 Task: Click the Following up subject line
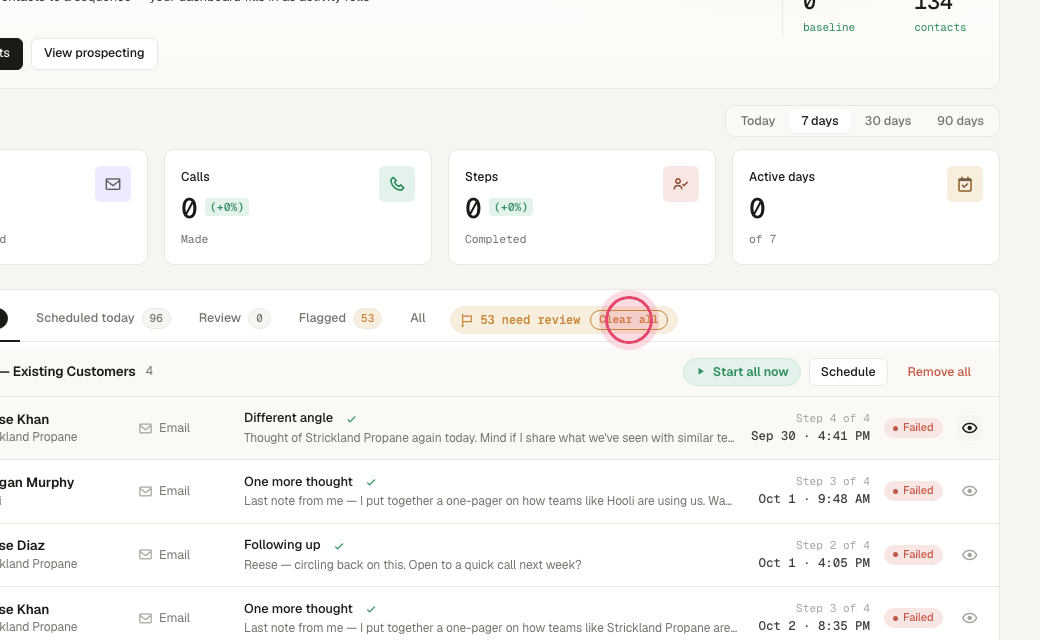282,544
